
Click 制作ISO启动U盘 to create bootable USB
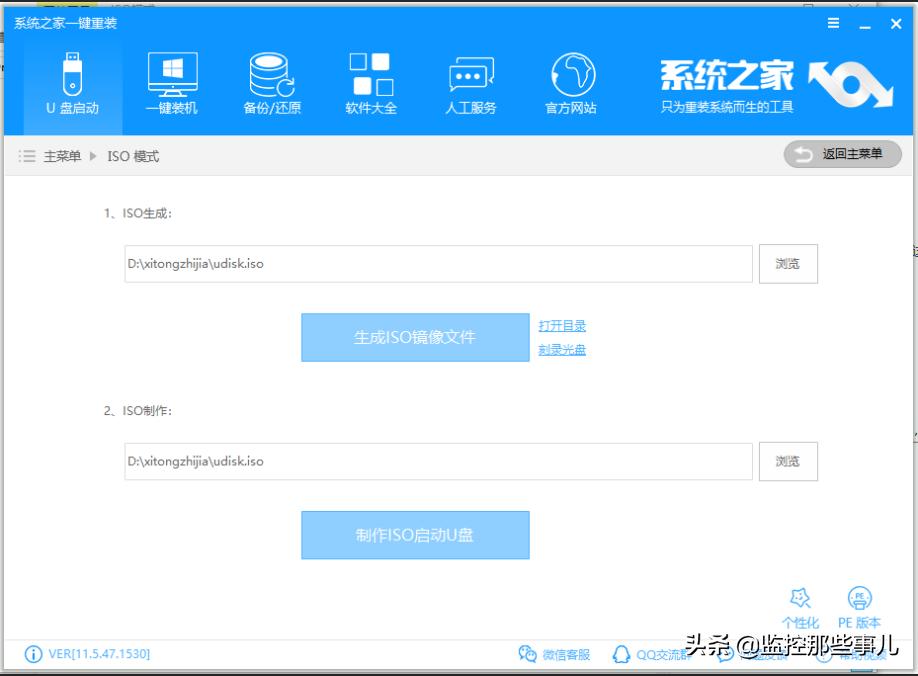point(415,534)
